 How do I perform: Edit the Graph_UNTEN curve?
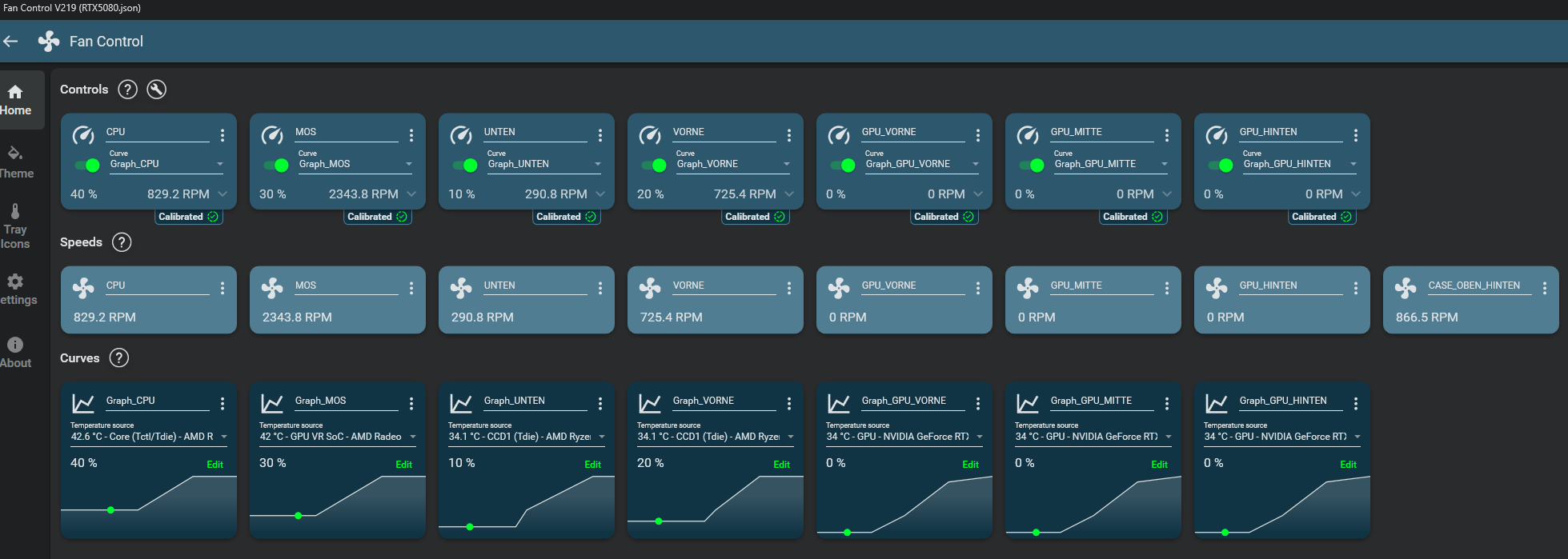pyautogui.click(x=593, y=465)
